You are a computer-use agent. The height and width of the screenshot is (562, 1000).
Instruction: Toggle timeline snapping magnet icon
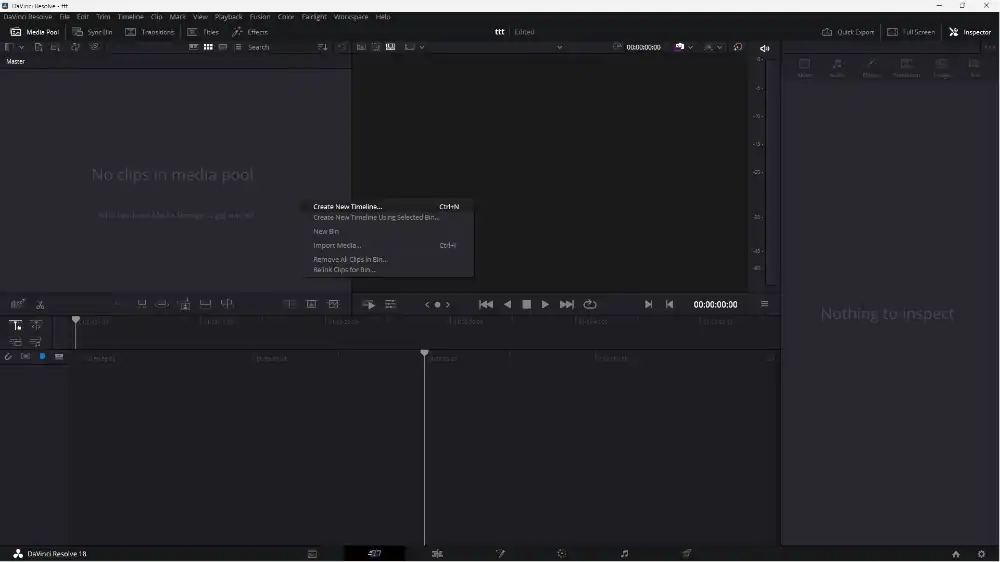point(8,357)
